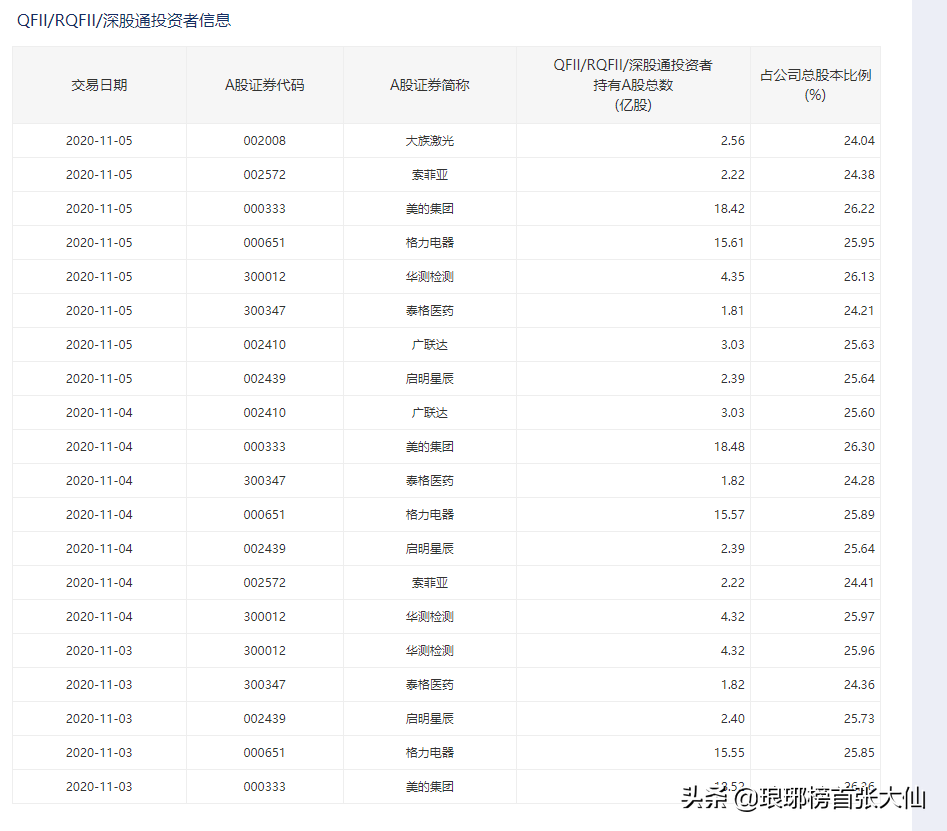Click 泰格医药 in the 2020-11-03 row
The width and height of the screenshot is (947, 831).
(429, 685)
